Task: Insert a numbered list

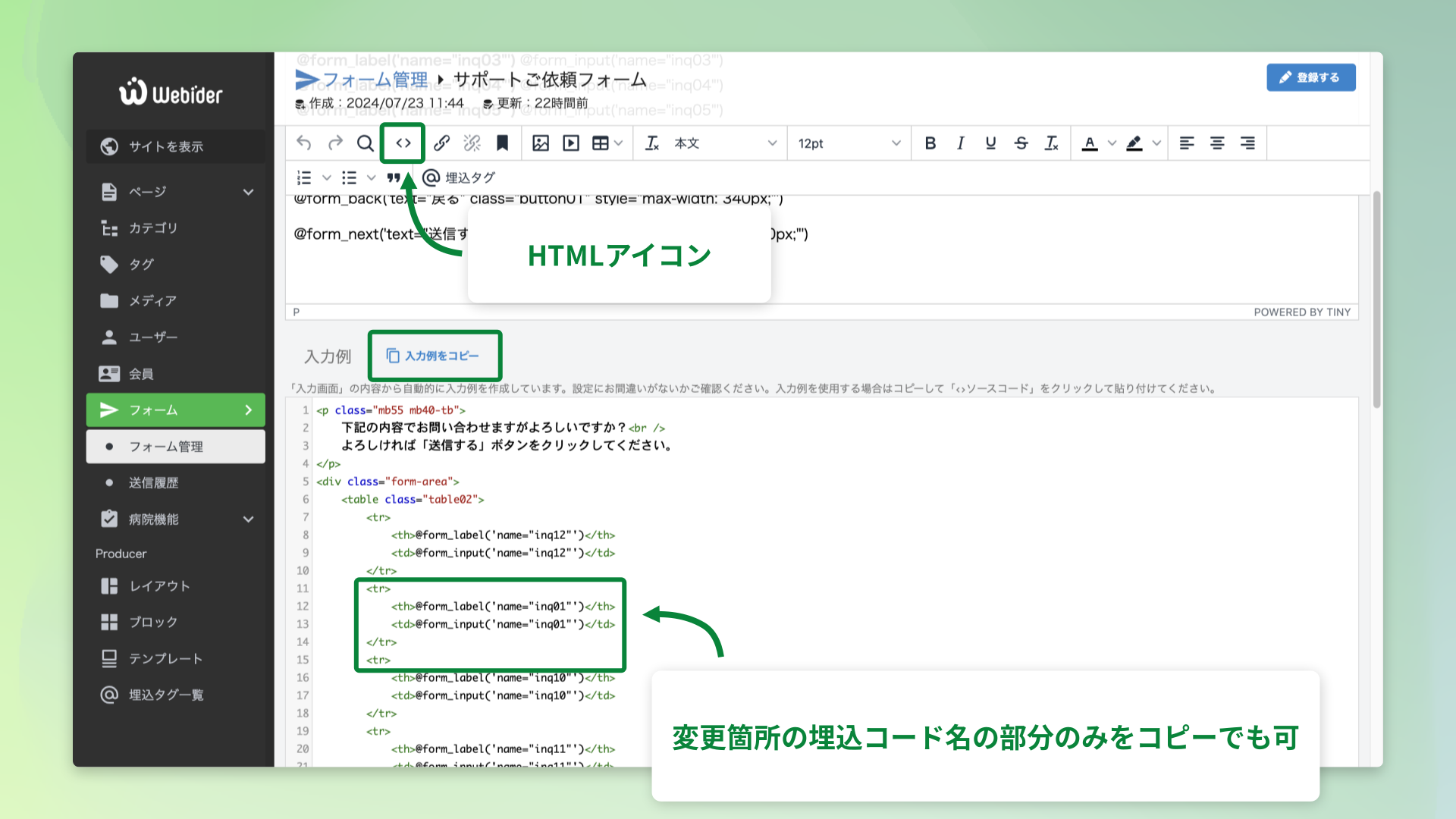Action: click(304, 178)
